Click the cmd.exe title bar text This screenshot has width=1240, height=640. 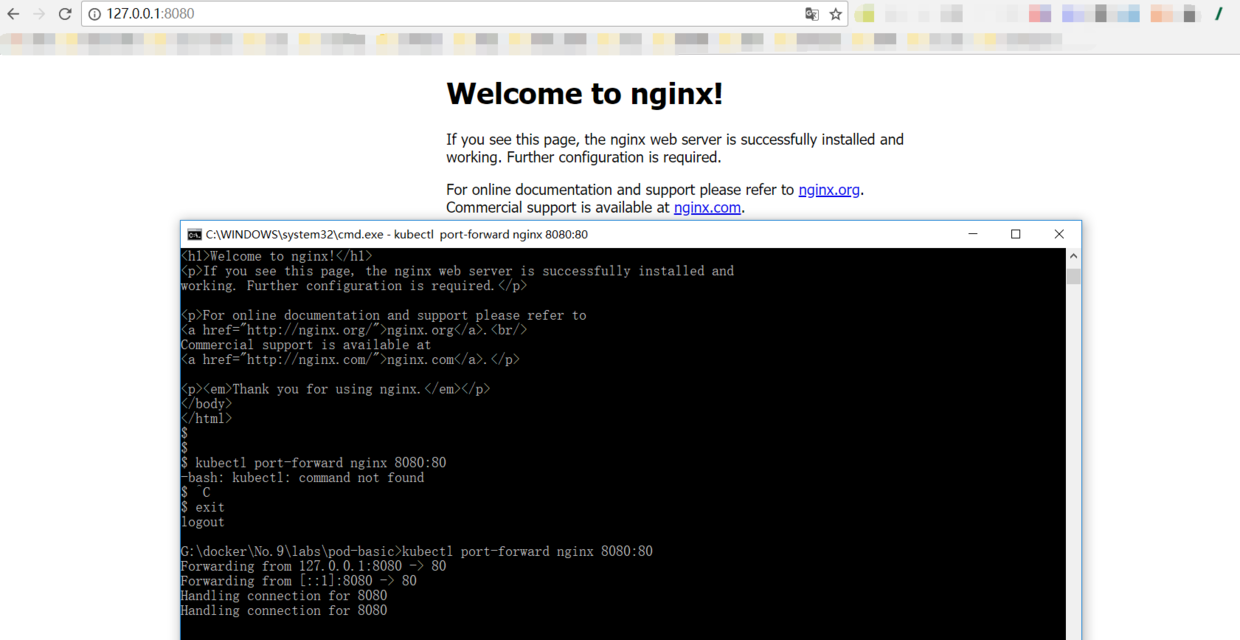pyautogui.click(x=397, y=235)
